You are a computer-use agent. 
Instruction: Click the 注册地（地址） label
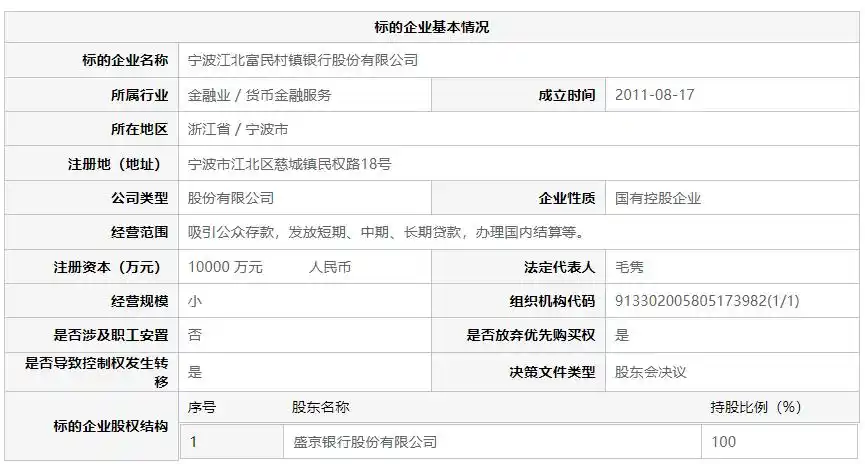click(114, 164)
